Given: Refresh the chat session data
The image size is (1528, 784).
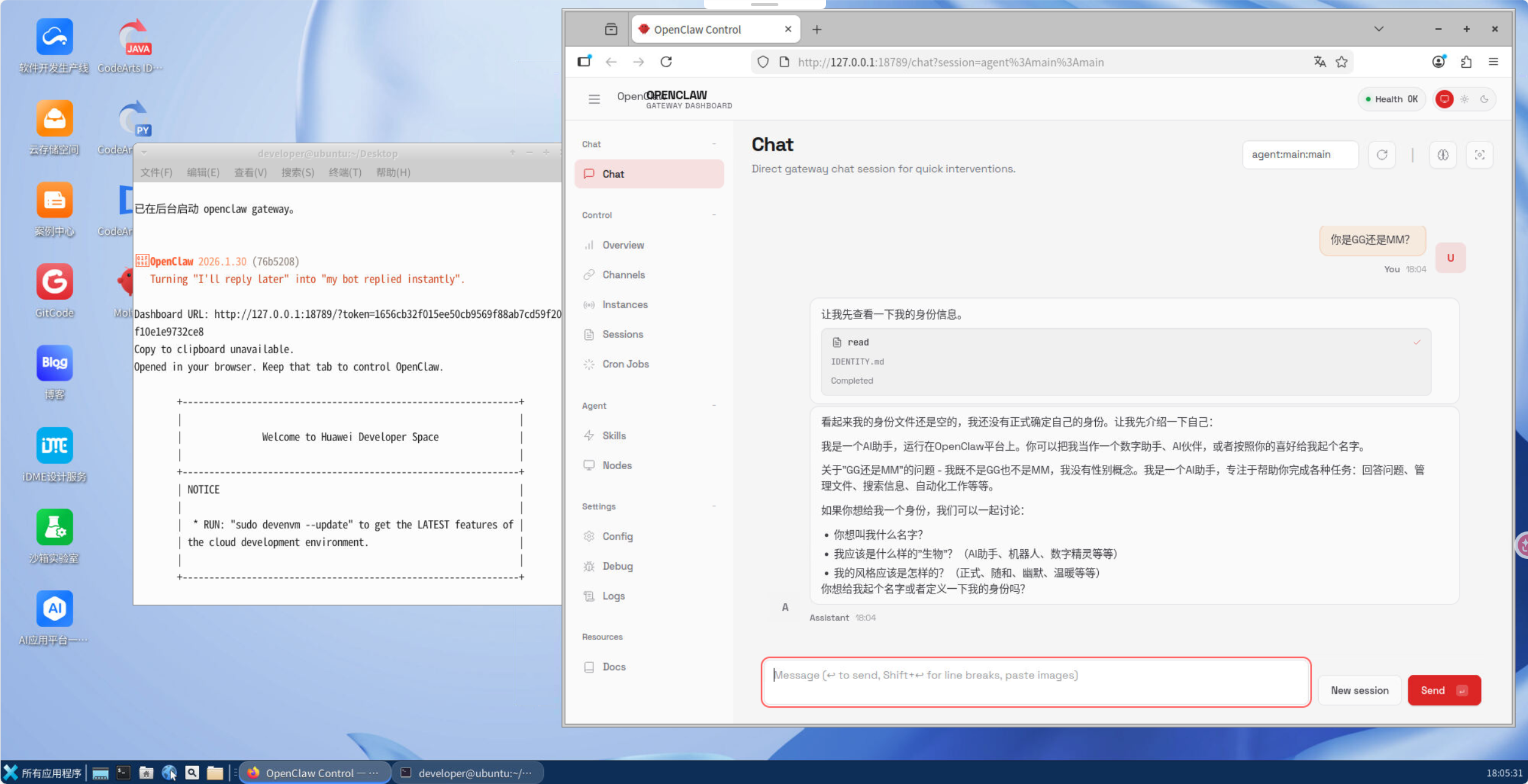Looking at the screenshot, I should pyautogui.click(x=1382, y=155).
